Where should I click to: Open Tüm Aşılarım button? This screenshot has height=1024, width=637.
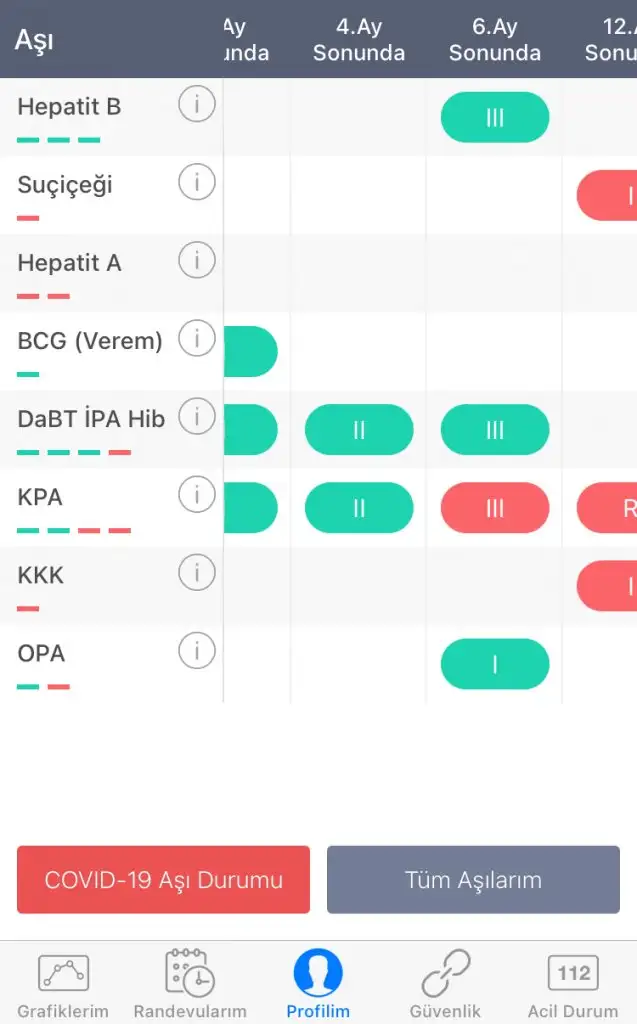tap(473, 880)
